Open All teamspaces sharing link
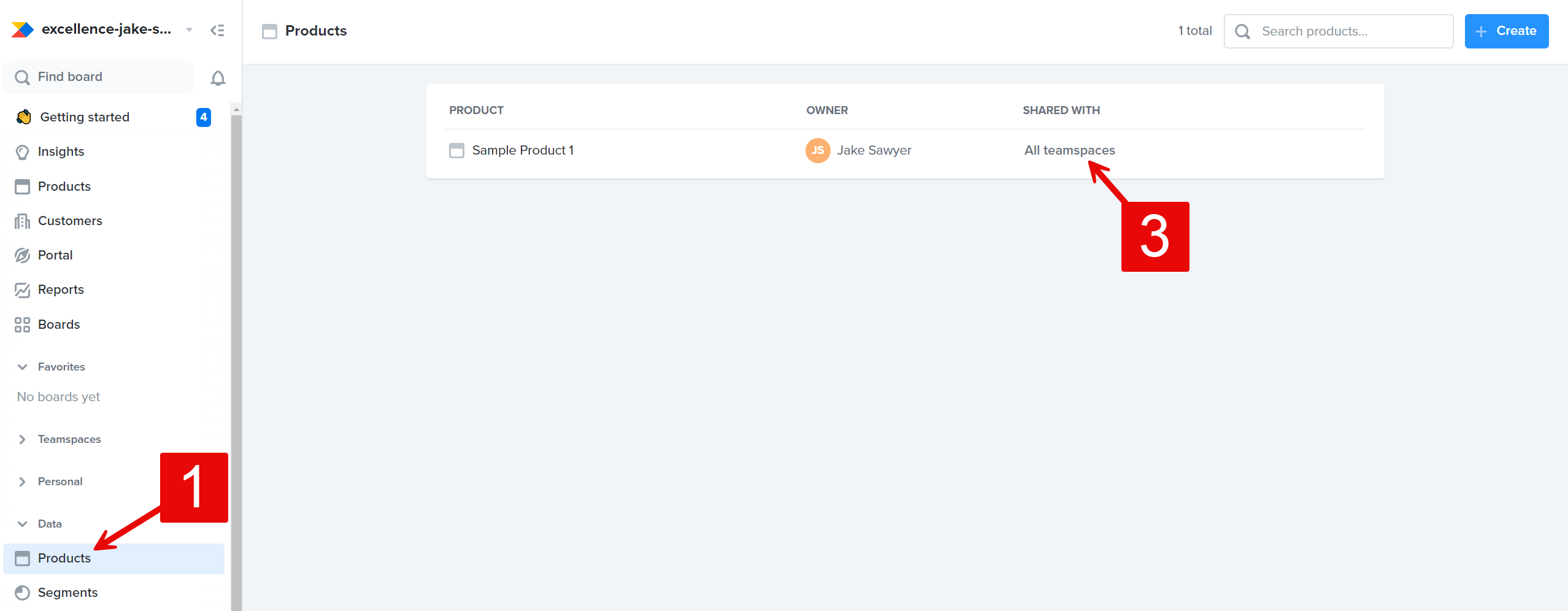This screenshot has width=1568, height=611. point(1069,150)
